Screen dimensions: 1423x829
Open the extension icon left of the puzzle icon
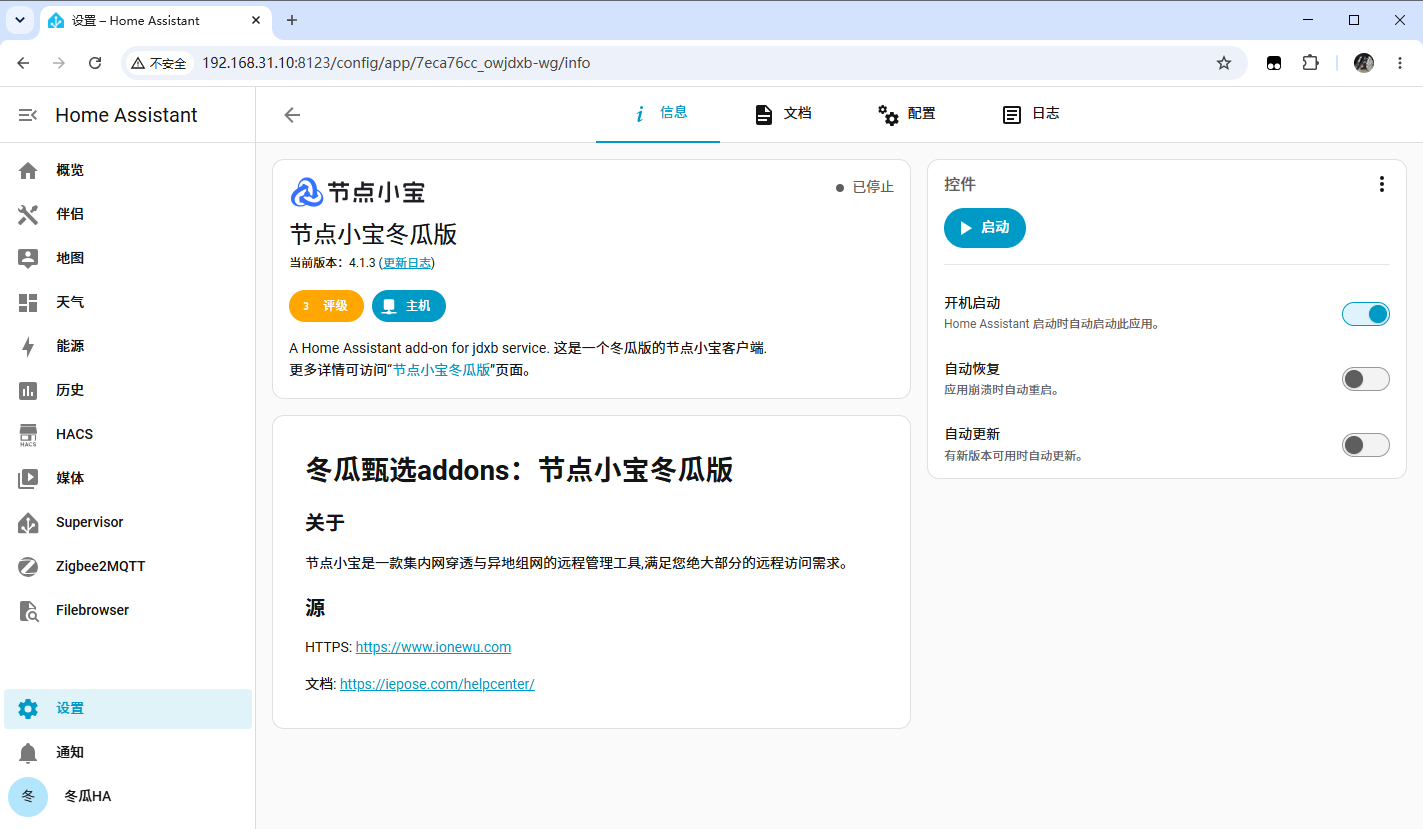tap(1274, 63)
